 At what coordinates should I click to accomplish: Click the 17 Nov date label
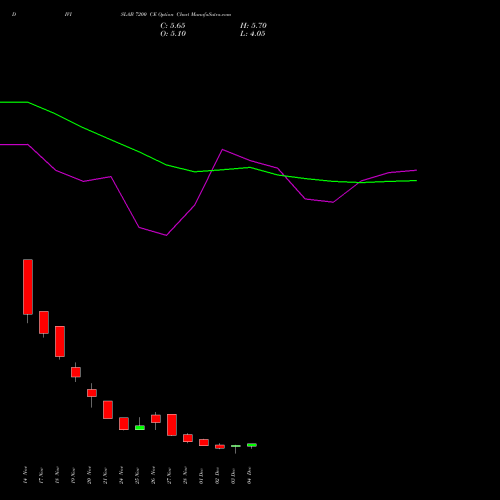point(41,475)
